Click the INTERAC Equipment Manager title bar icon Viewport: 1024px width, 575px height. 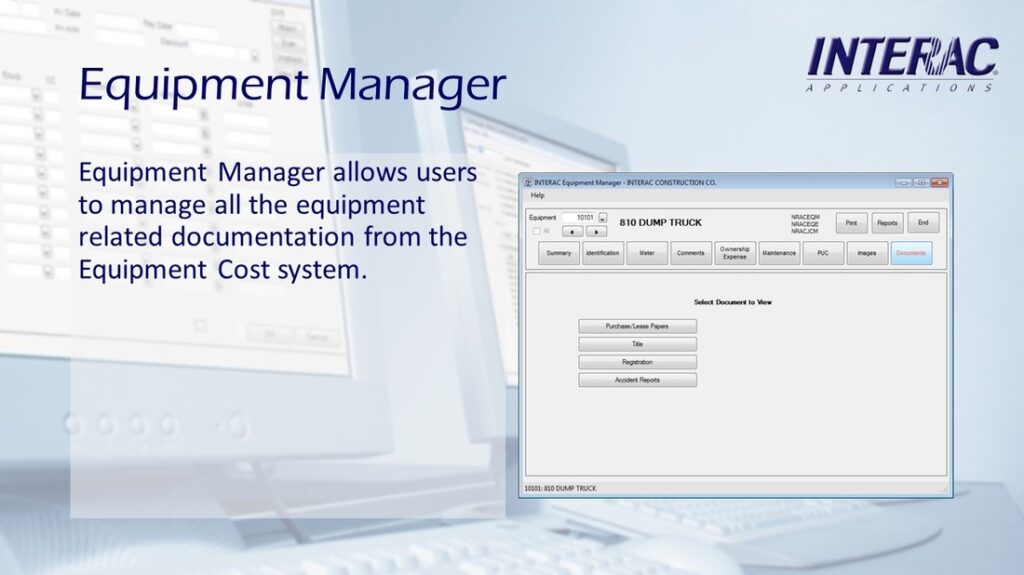pyautogui.click(x=528, y=183)
